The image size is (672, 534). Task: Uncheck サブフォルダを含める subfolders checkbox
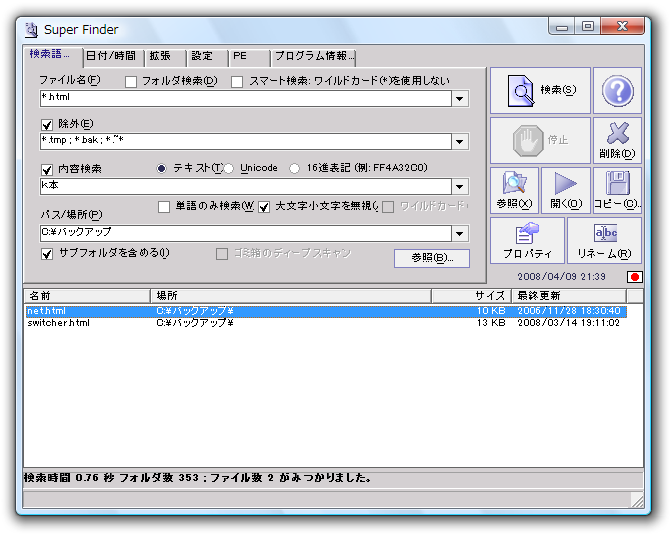point(47,254)
